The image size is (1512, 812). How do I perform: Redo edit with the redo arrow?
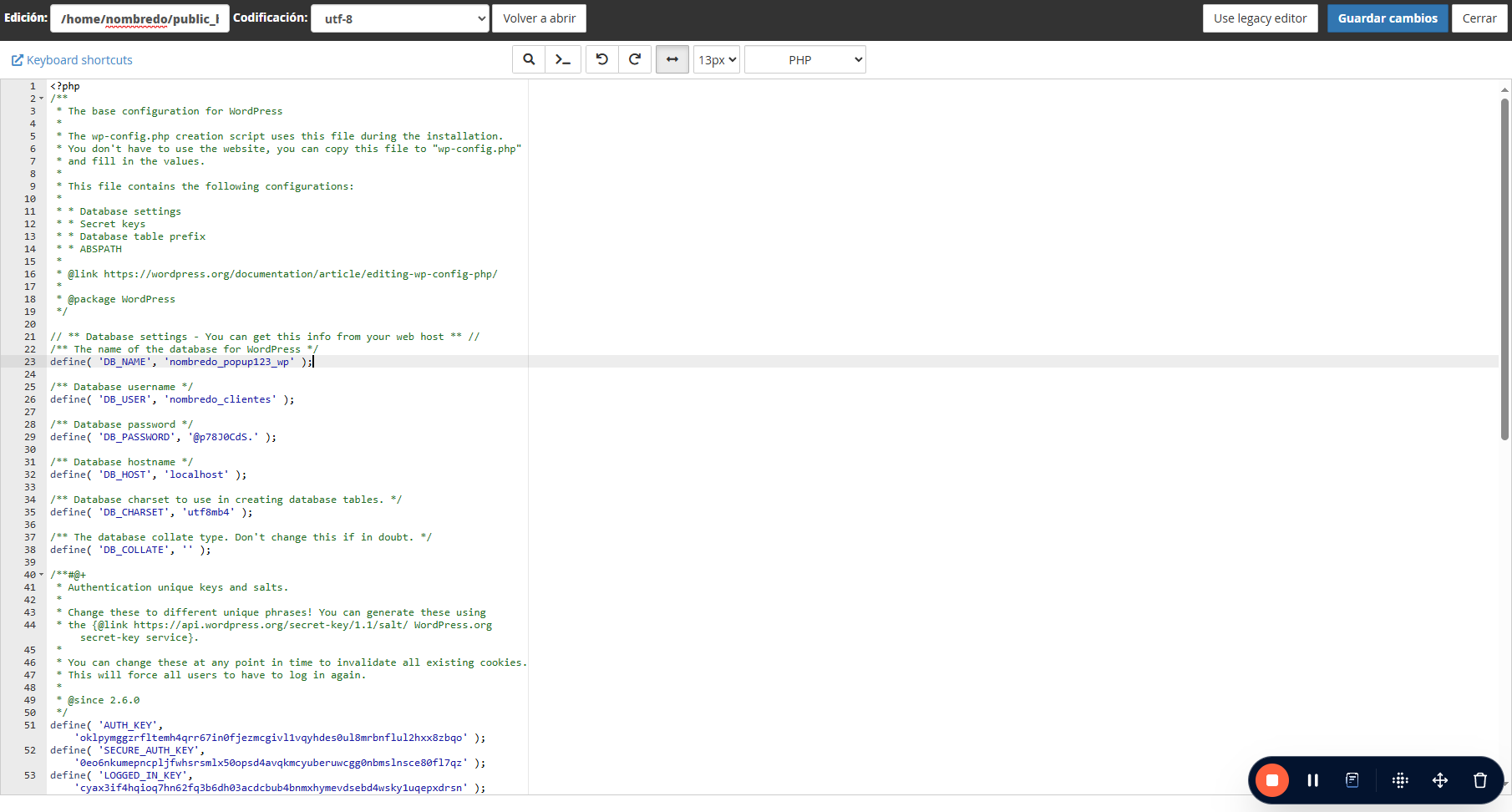pos(635,59)
